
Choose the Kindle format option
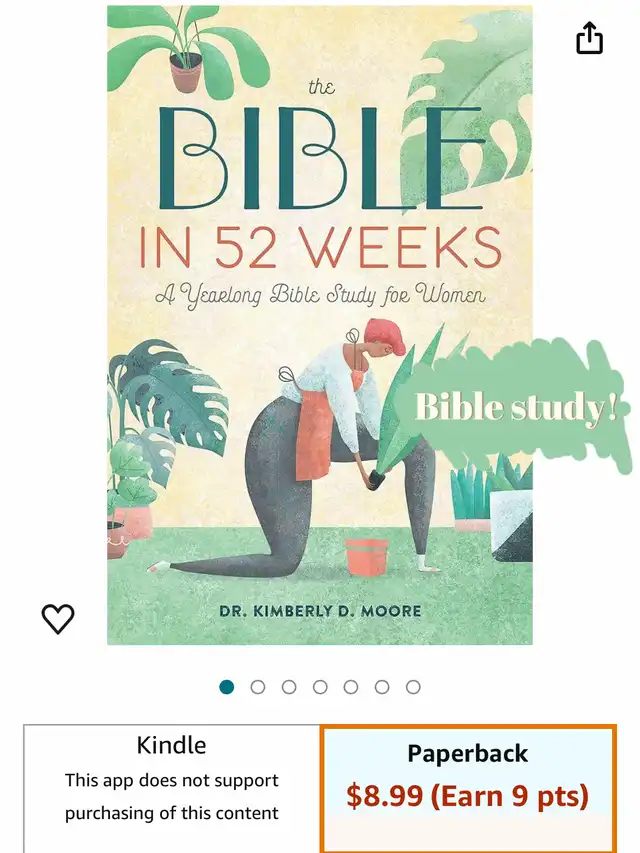click(171, 789)
